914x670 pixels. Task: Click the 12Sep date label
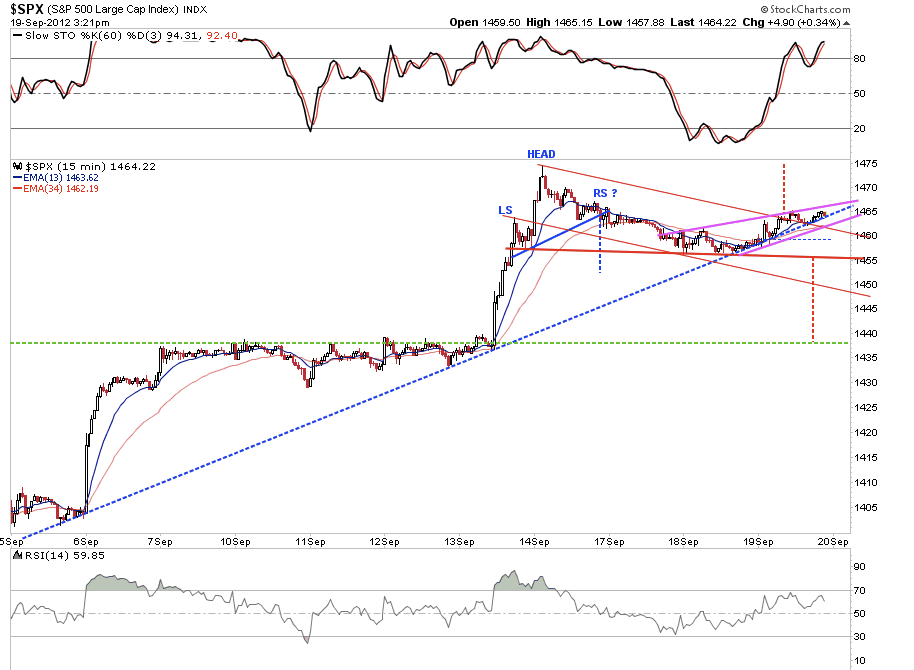385,542
